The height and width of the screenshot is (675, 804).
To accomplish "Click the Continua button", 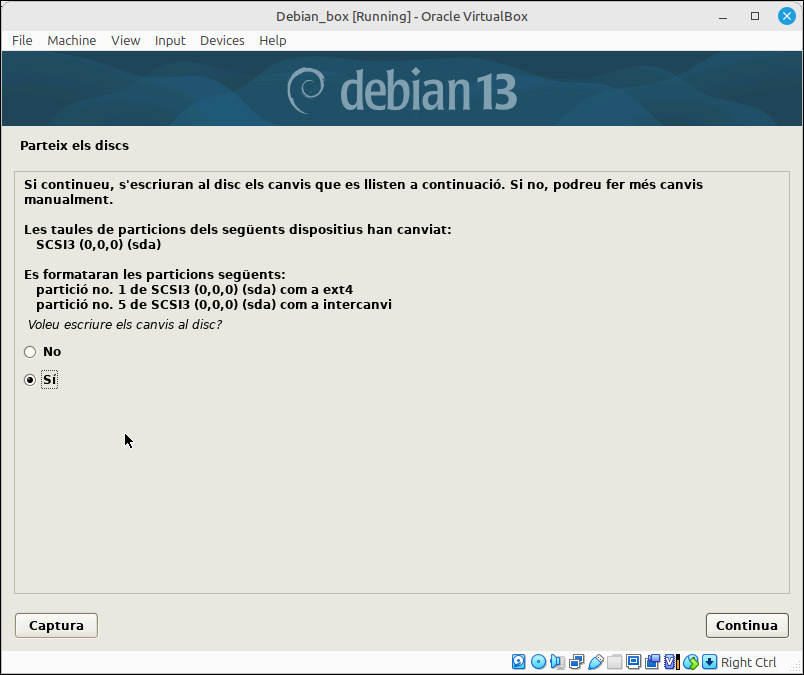I will [x=747, y=626].
